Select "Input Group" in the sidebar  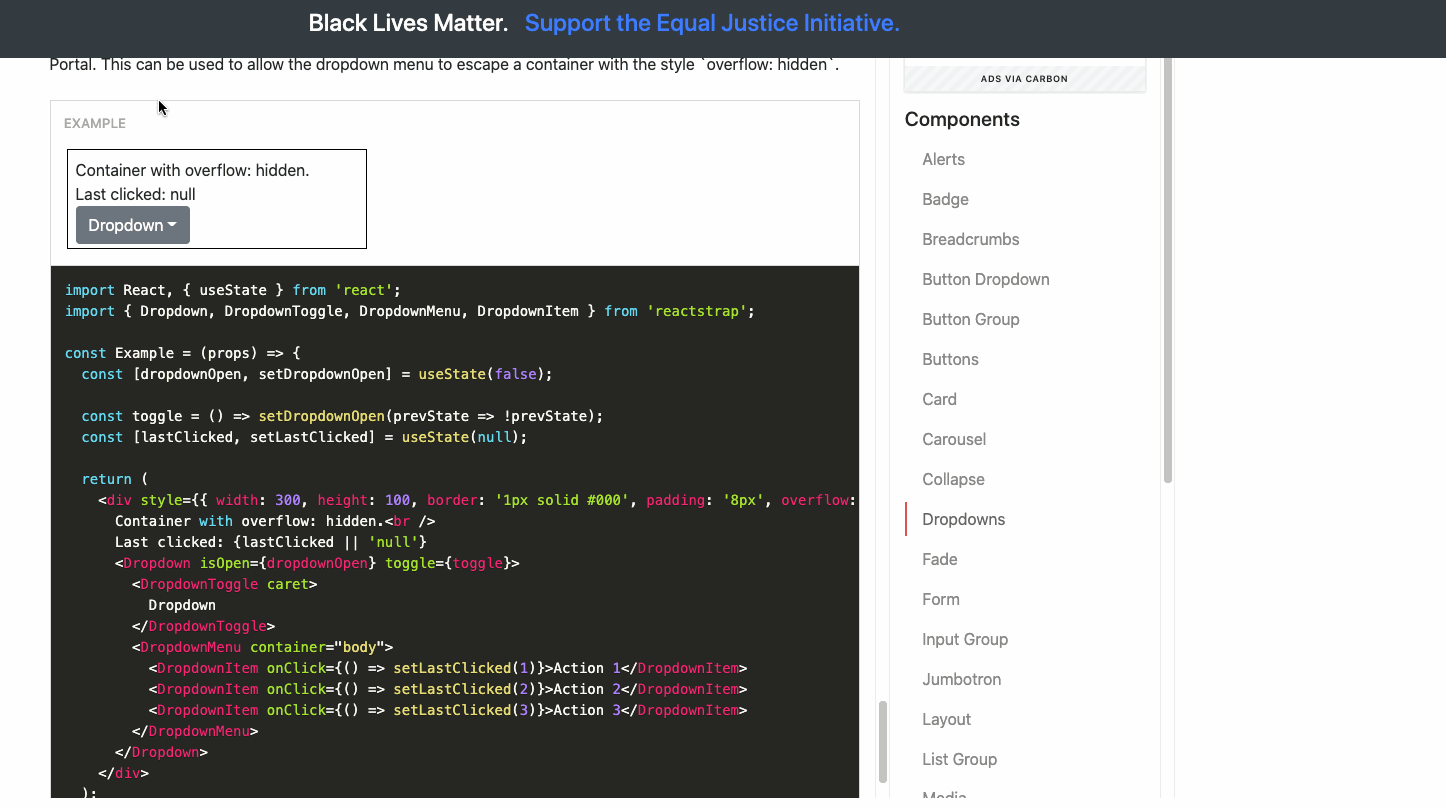pos(965,639)
